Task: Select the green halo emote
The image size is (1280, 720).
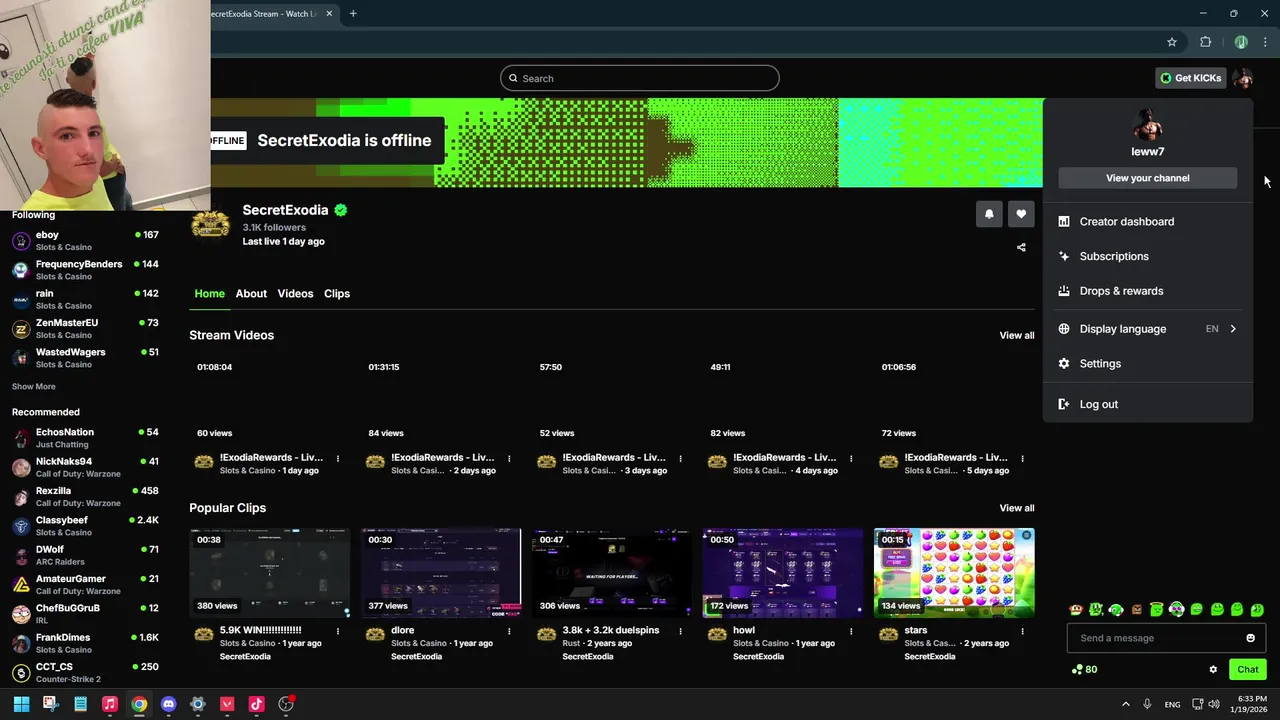Action: [1156, 610]
